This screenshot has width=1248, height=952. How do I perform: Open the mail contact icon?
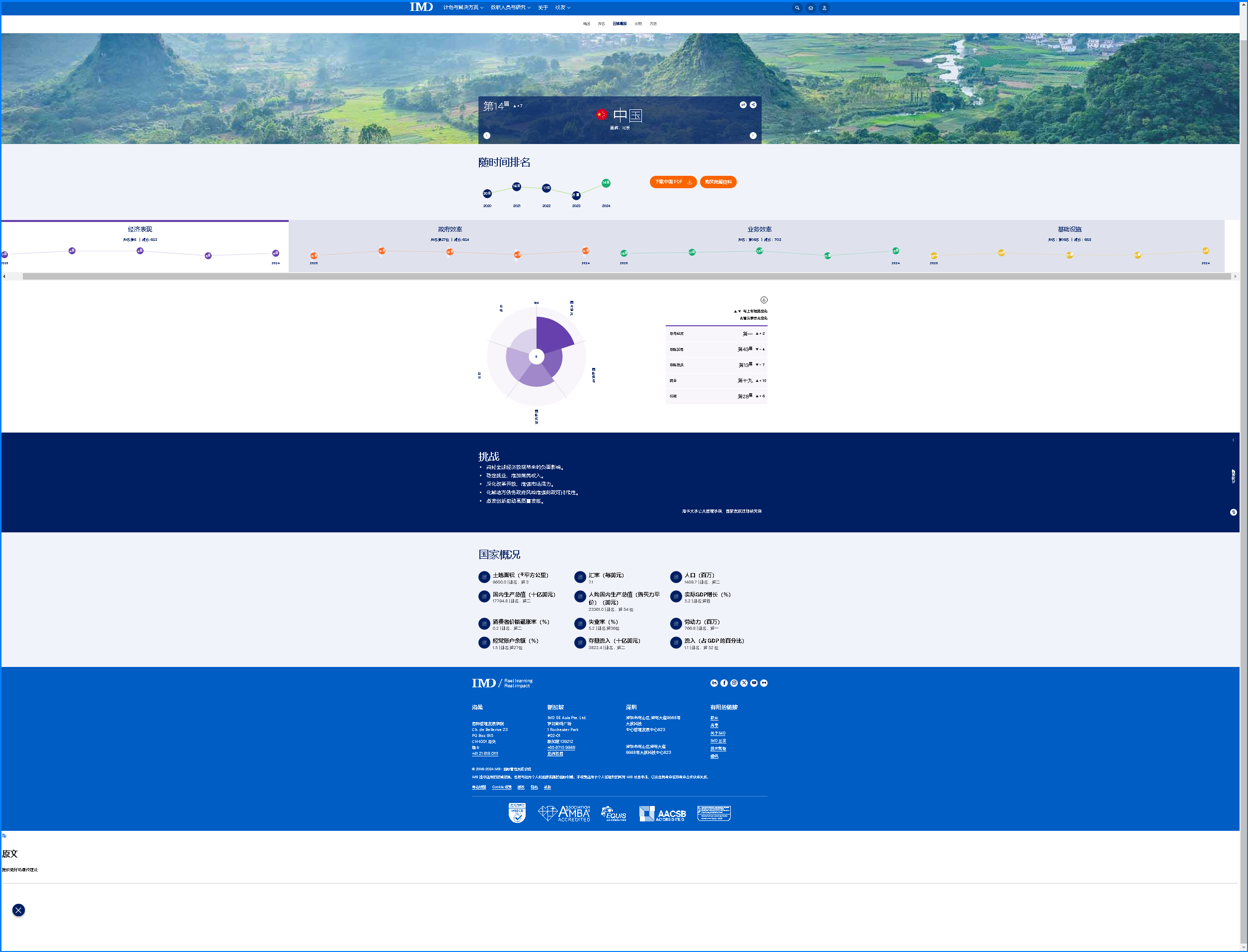pos(810,8)
